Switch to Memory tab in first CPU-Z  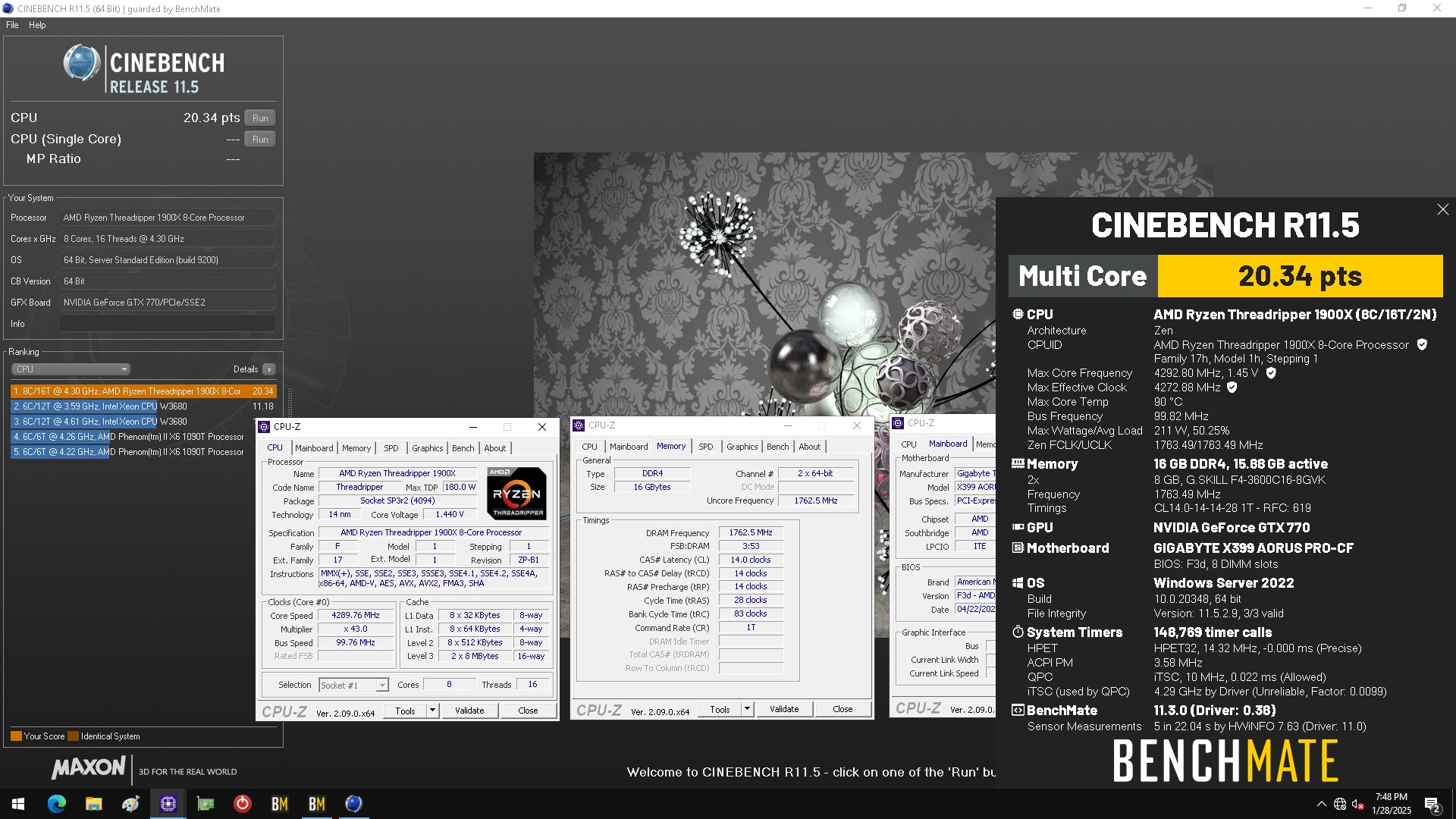tap(356, 448)
